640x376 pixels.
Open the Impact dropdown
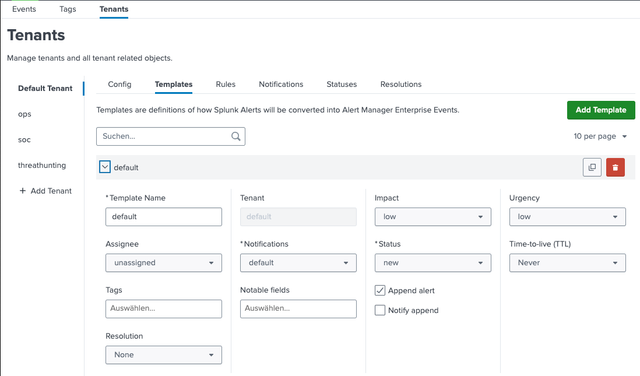coord(433,217)
